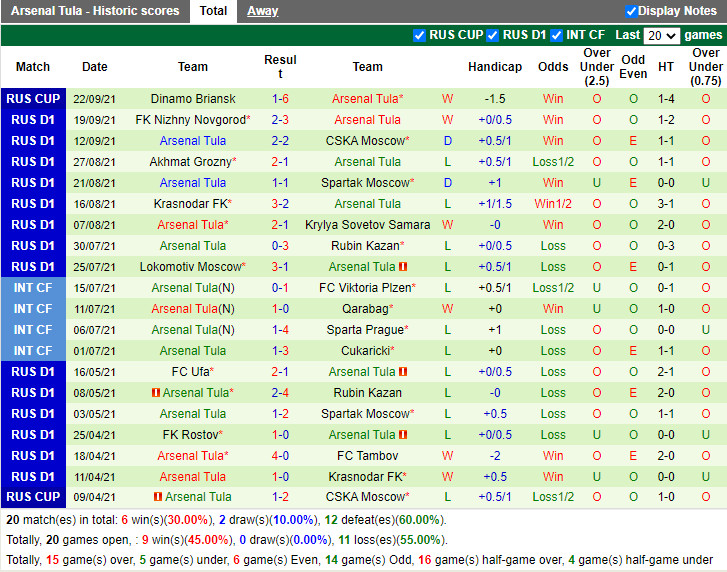Click the 3-1 half-time score
This screenshot has width=727, height=572.
pos(666,203)
